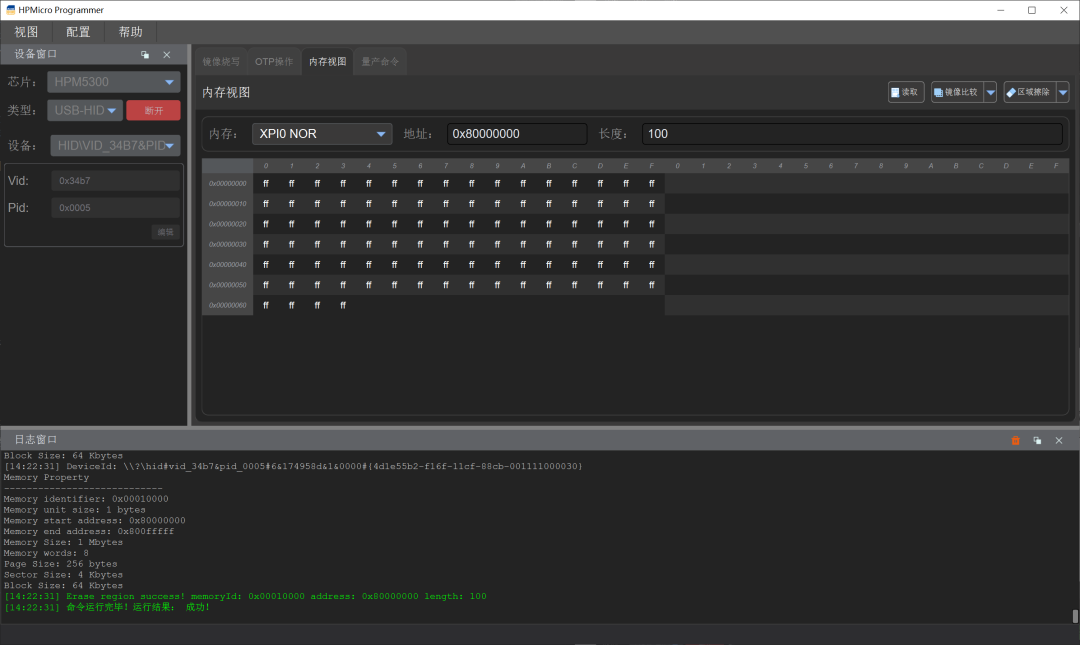This screenshot has width=1080, height=645.
Task: Select row address 0x00000040
Action: pyautogui.click(x=228, y=265)
